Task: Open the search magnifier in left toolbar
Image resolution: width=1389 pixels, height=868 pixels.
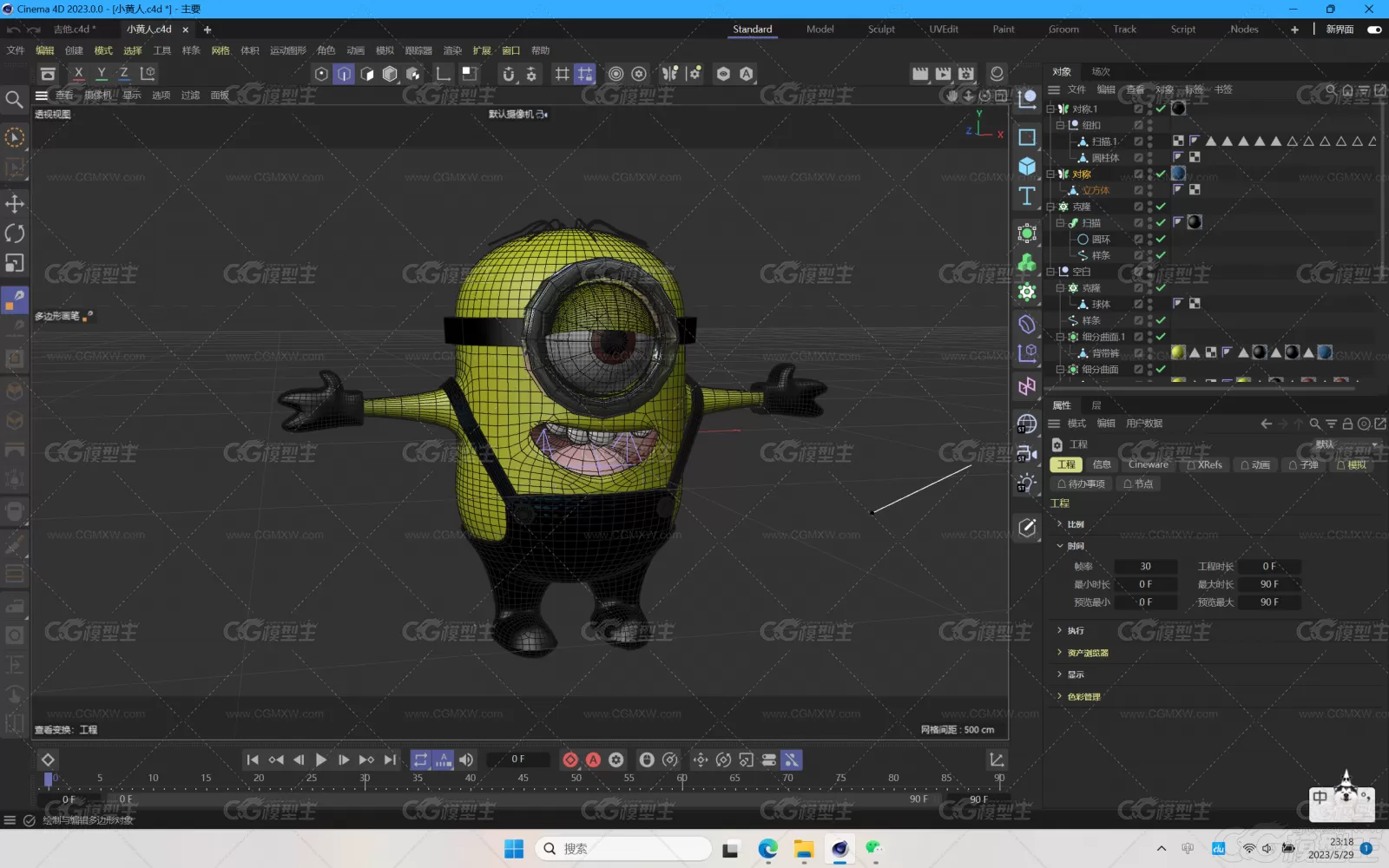Action: [x=14, y=100]
